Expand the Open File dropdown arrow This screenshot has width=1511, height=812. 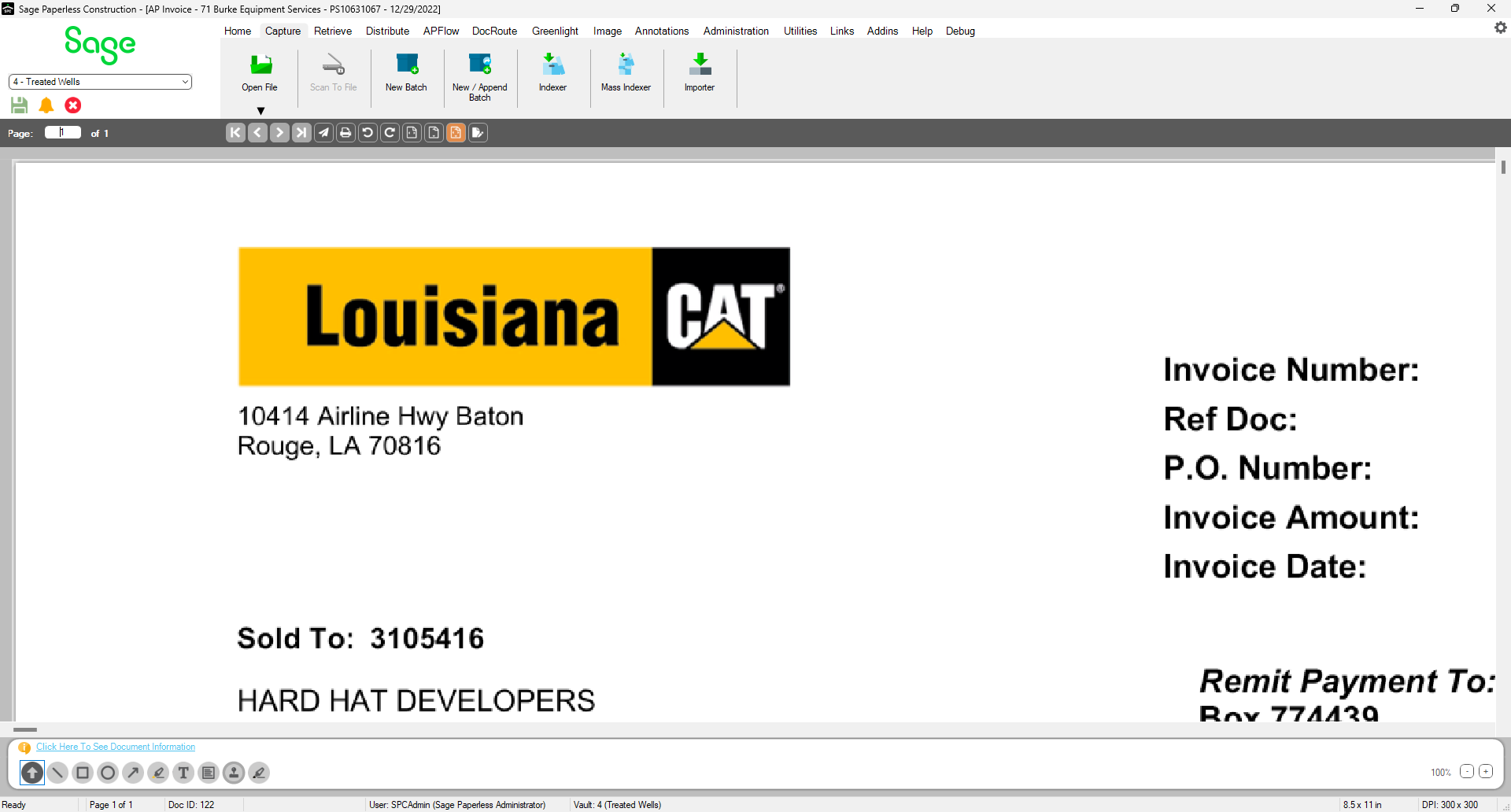click(260, 111)
